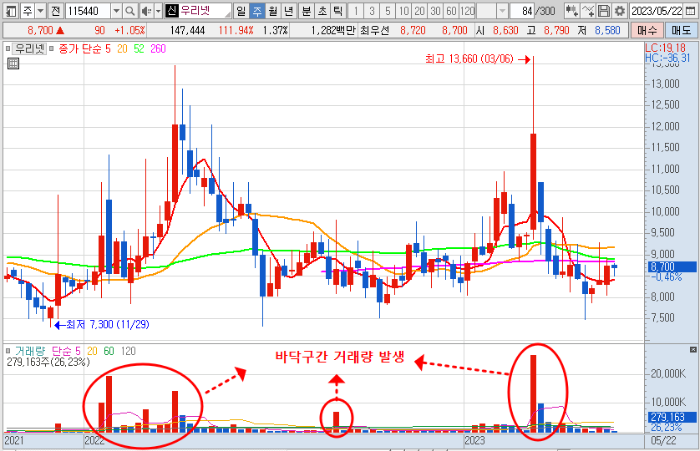Switch to yearly chart (년)

(x=289, y=10)
